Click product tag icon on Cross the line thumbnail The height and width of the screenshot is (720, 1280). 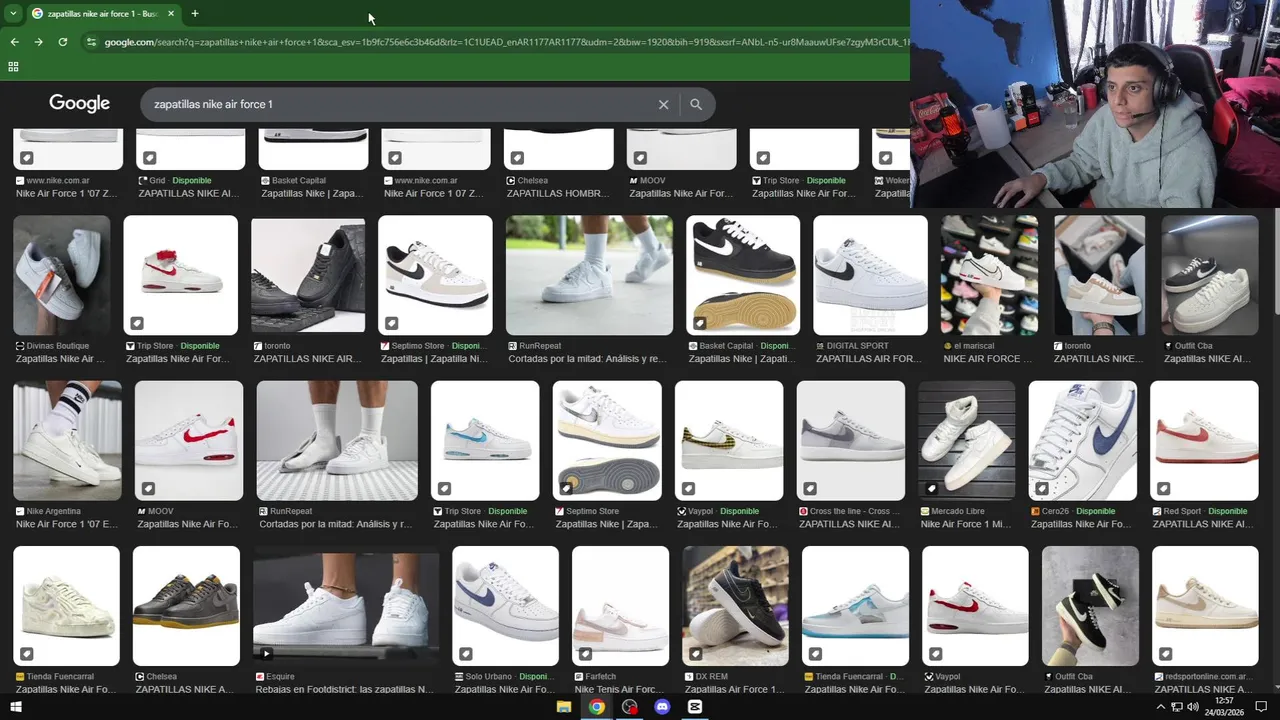point(810,488)
